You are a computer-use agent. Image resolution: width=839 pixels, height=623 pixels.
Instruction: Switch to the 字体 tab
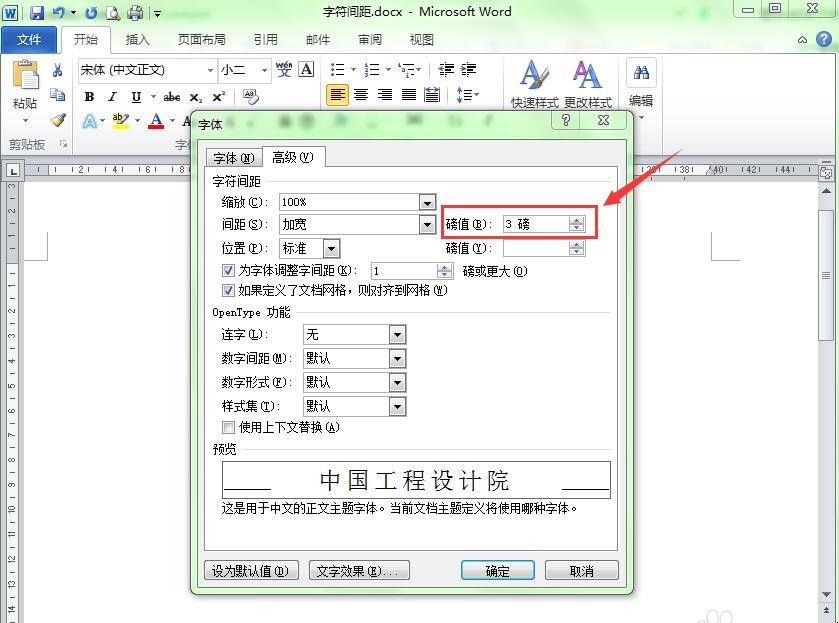(x=234, y=157)
